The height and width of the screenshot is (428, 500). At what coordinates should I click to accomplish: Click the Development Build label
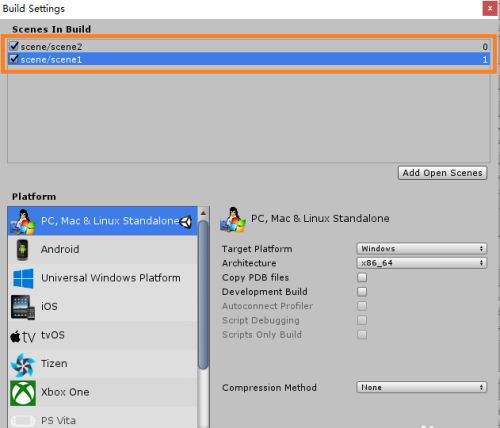click(x=265, y=292)
